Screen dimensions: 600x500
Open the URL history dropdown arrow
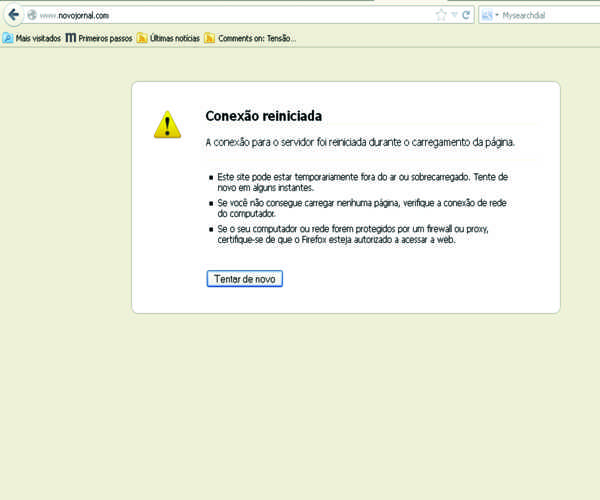[455, 15]
